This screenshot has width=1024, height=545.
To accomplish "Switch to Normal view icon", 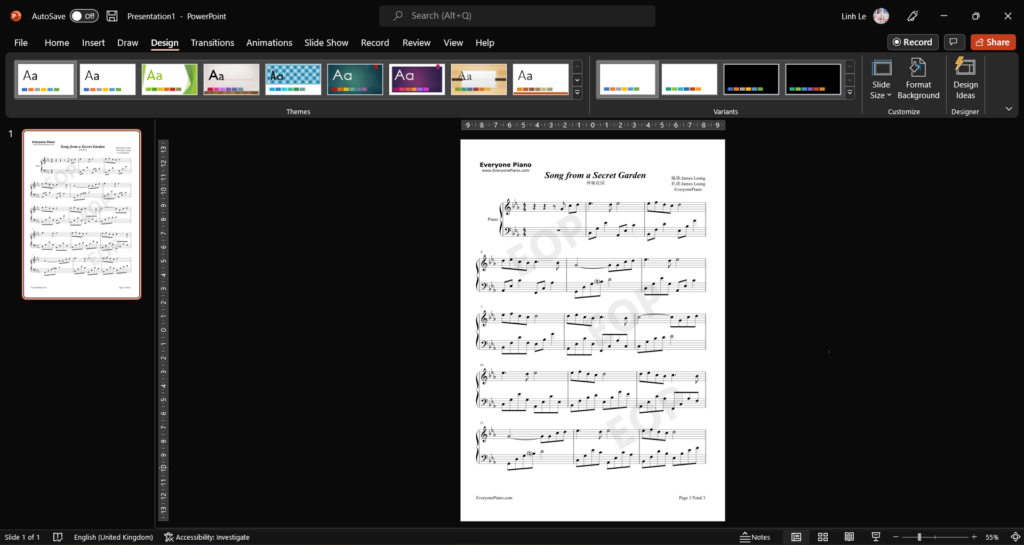I will (x=796, y=537).
